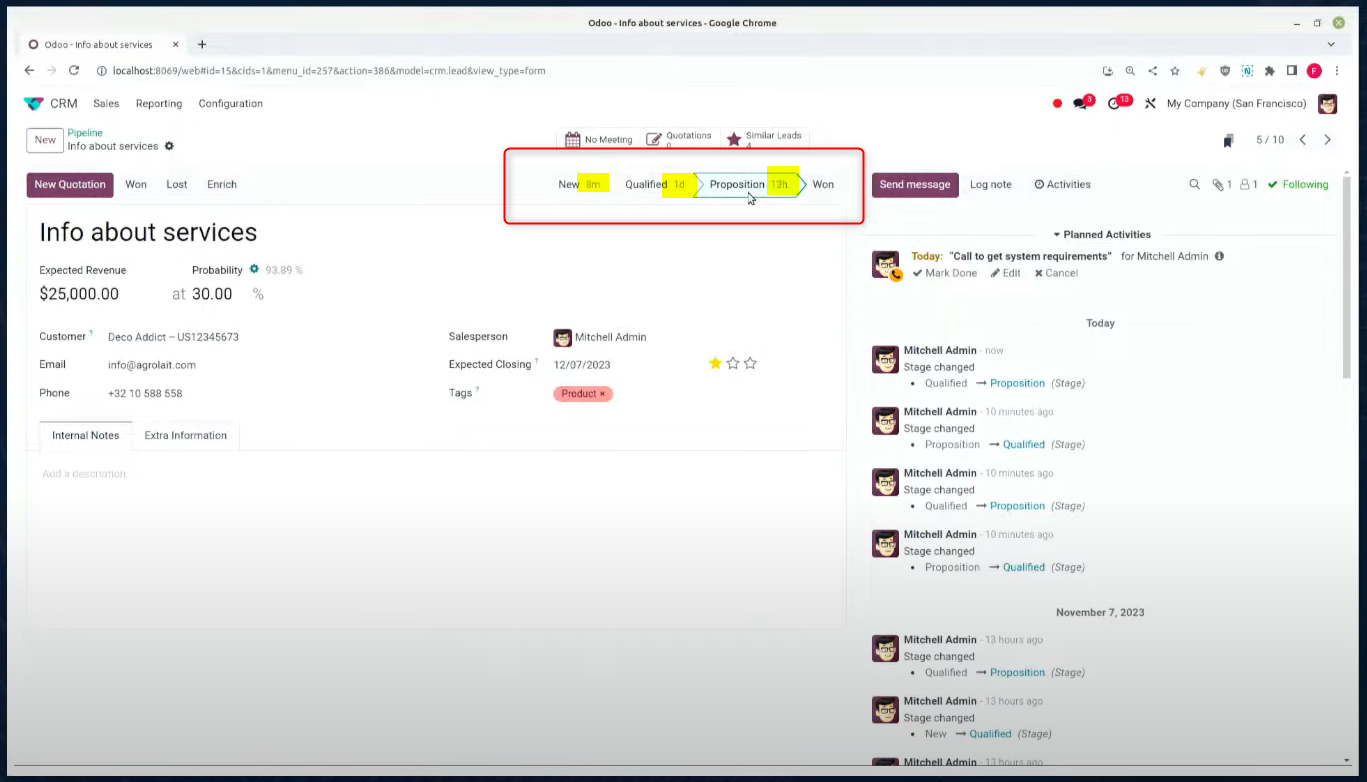The height and width of the screenshot is (782, 1367).
Task: Click the browser address bar URL
Action: [329, 71]
